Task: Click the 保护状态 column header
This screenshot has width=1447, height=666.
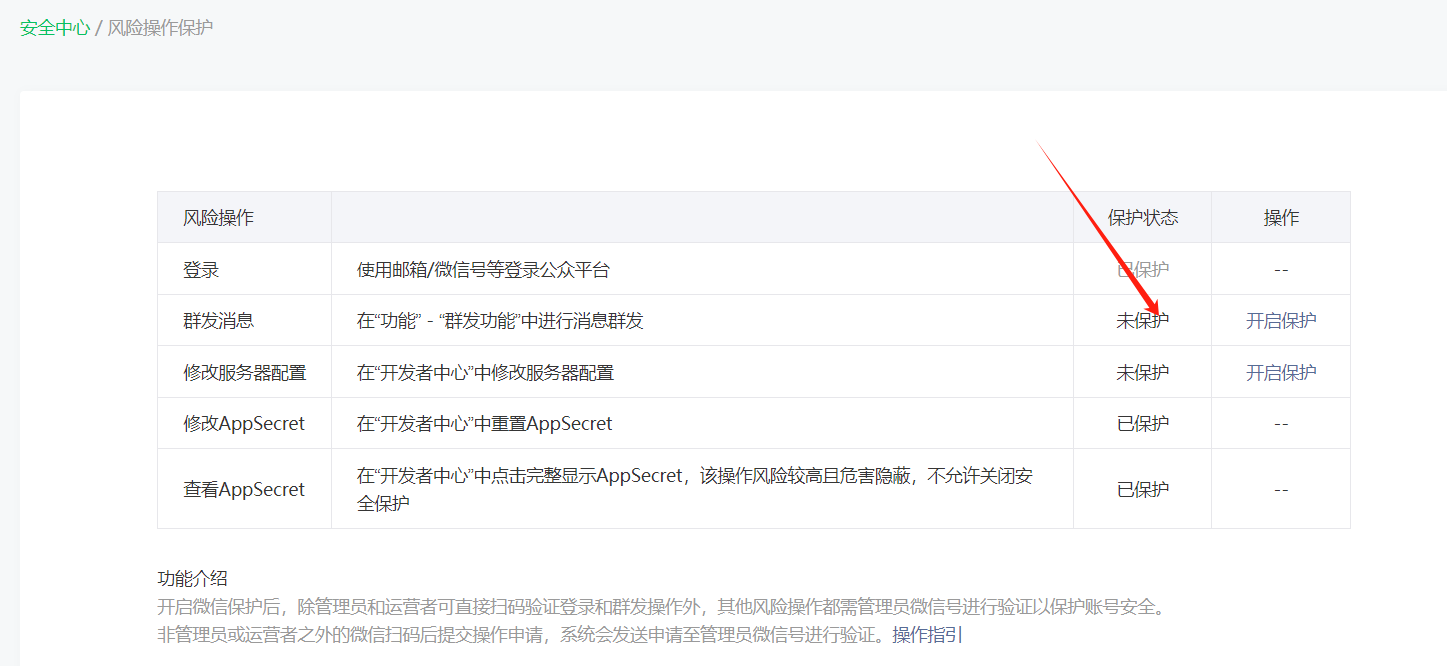Action: click(1142, 218)
